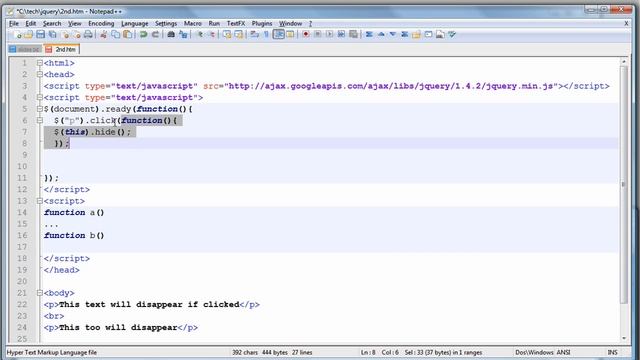This screenshot has width=640, height=360.
Task: Collapse the <body> fold on line 21
Action: click(x=40, y=293)
